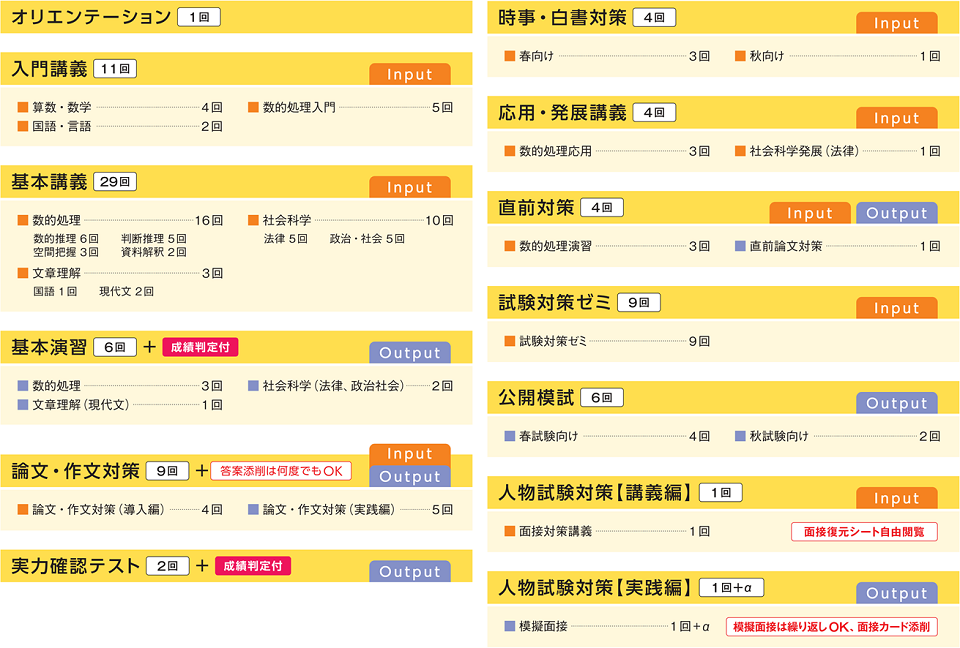Click the blue square beside 模擬面接
Viewport: 960px width, 648px height.
click(x=510, y=627)
